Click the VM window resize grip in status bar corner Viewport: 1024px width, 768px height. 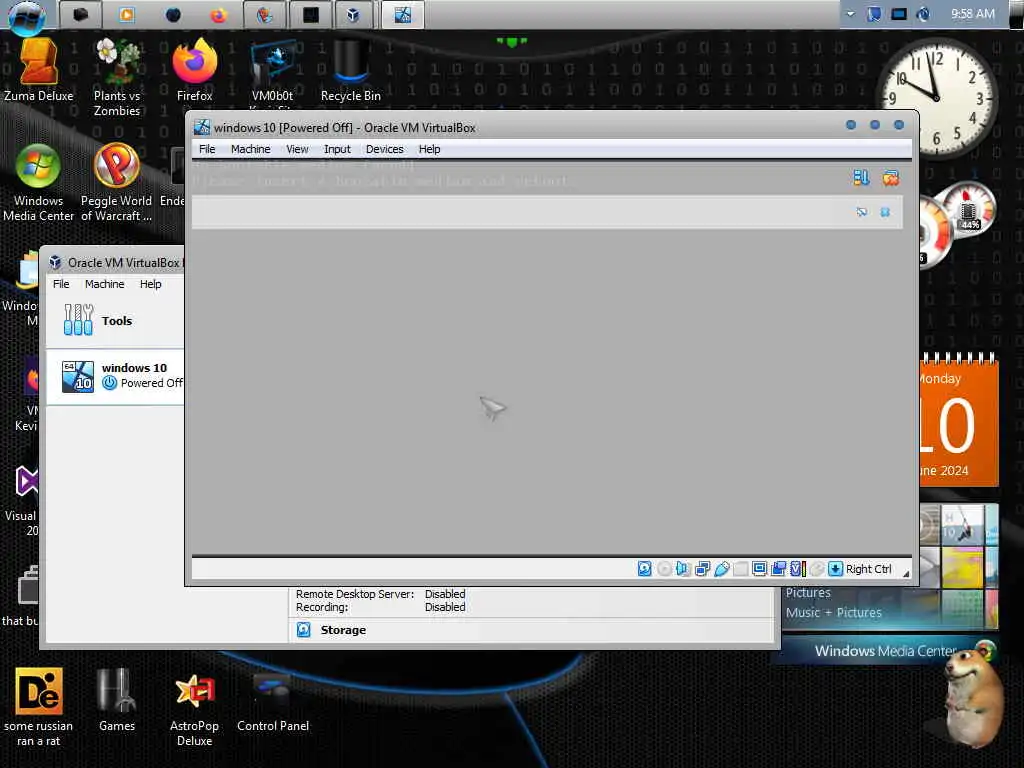coord(906,573)
